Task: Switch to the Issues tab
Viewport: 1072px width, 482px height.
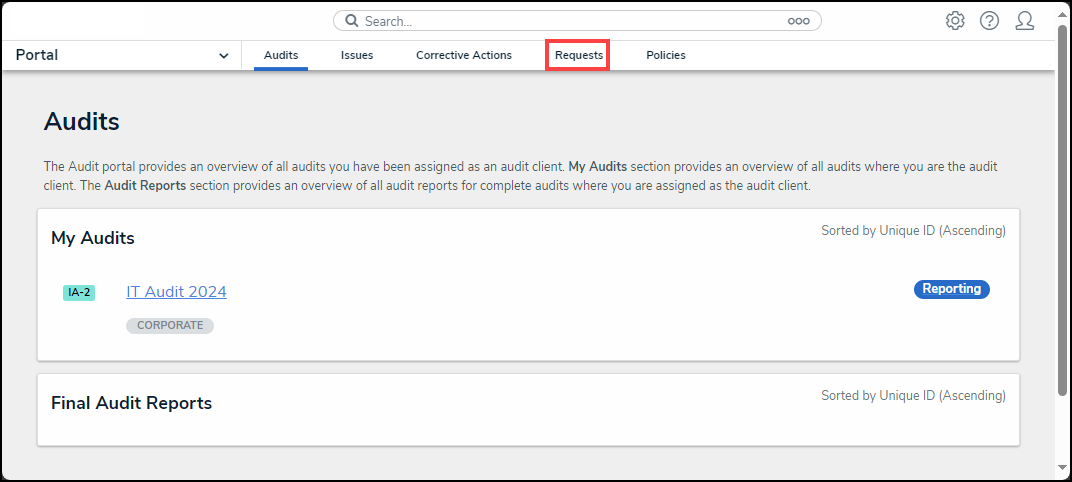Action: tap(357, 56)
